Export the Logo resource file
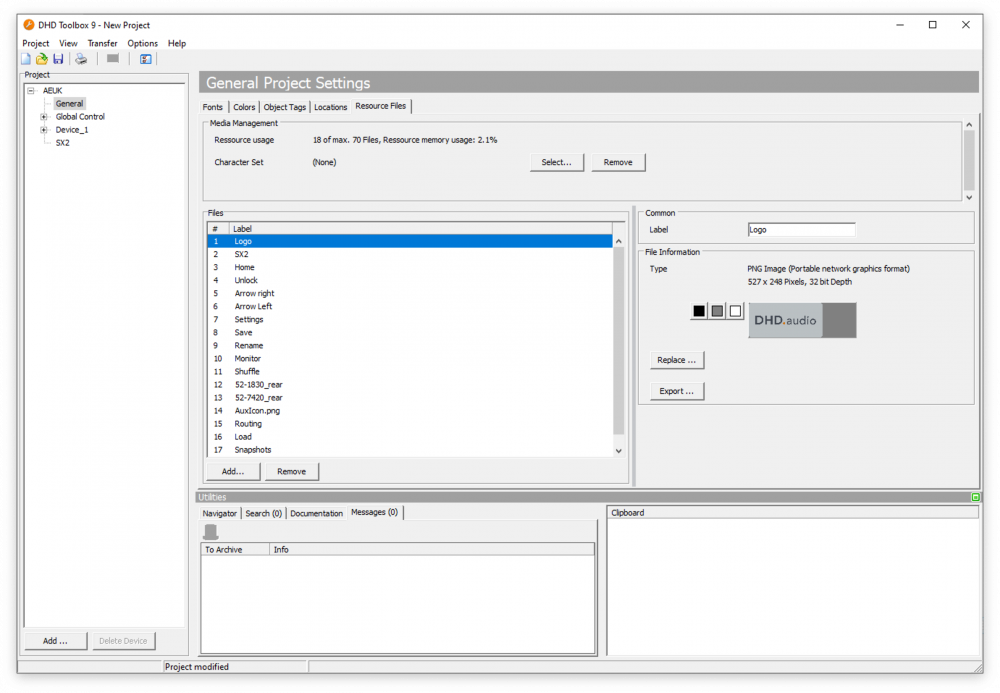Screen dimensions: 1000x693 [676, 391]
